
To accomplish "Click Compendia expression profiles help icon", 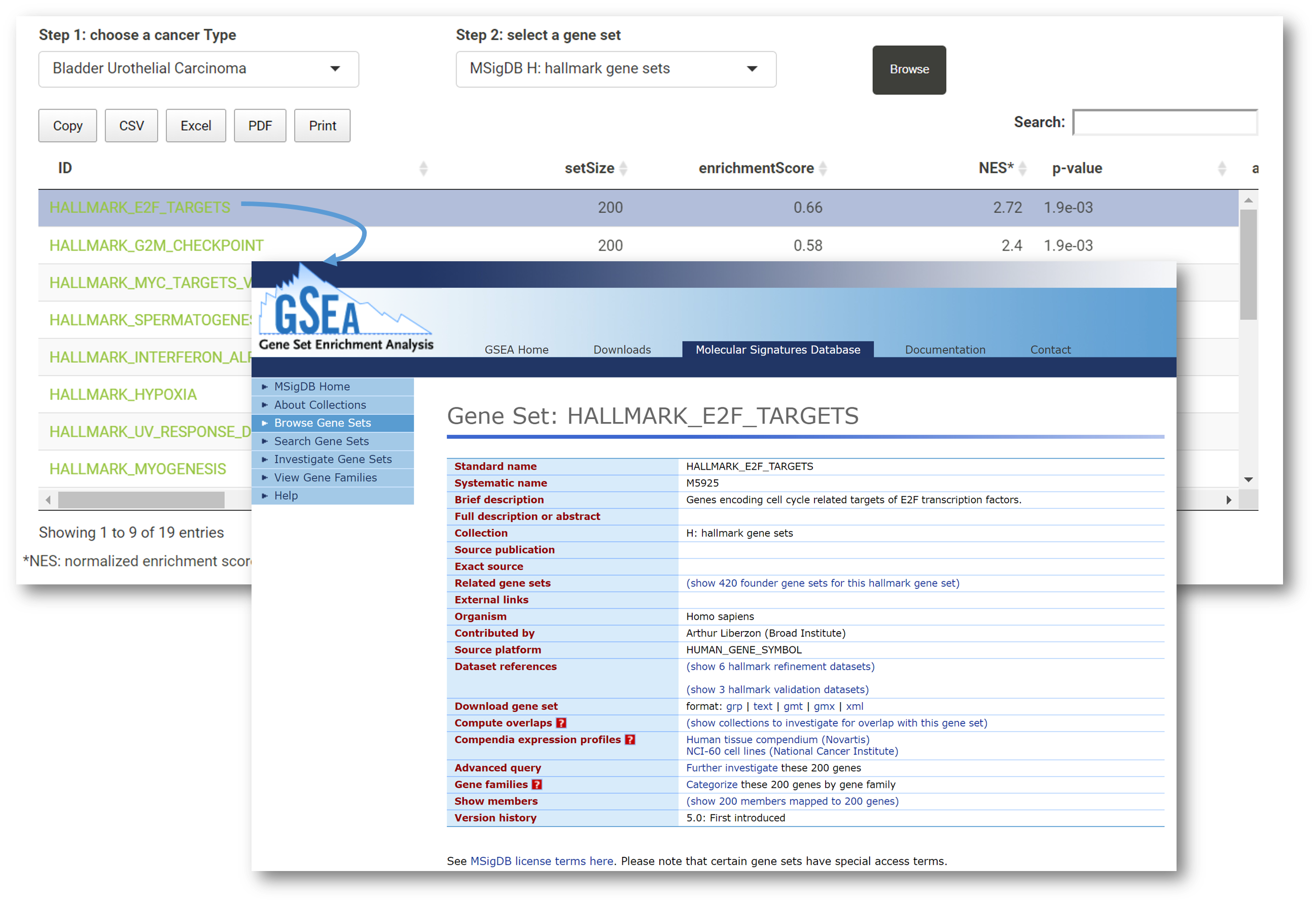I will point(630,740).
